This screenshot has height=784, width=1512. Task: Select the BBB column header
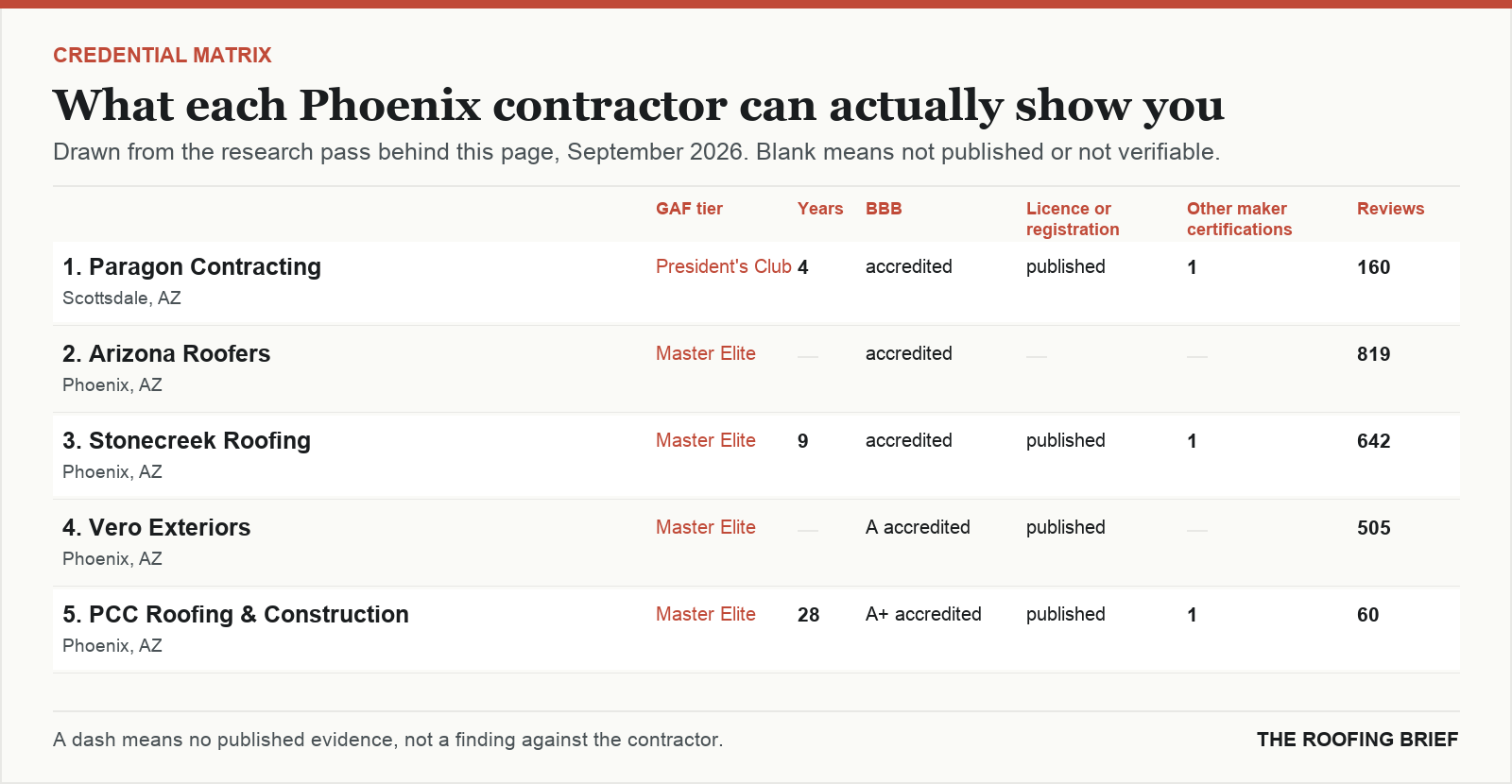pyautogui.click(x=884, y=209)
